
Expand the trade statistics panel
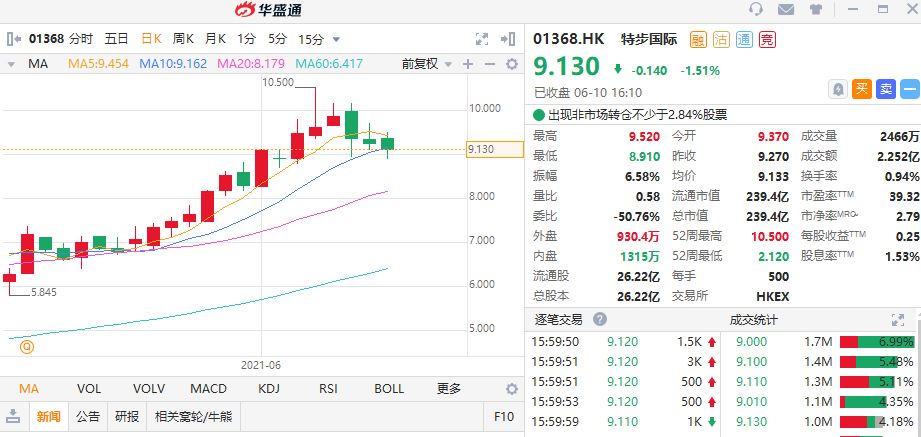tap(898, 320)
